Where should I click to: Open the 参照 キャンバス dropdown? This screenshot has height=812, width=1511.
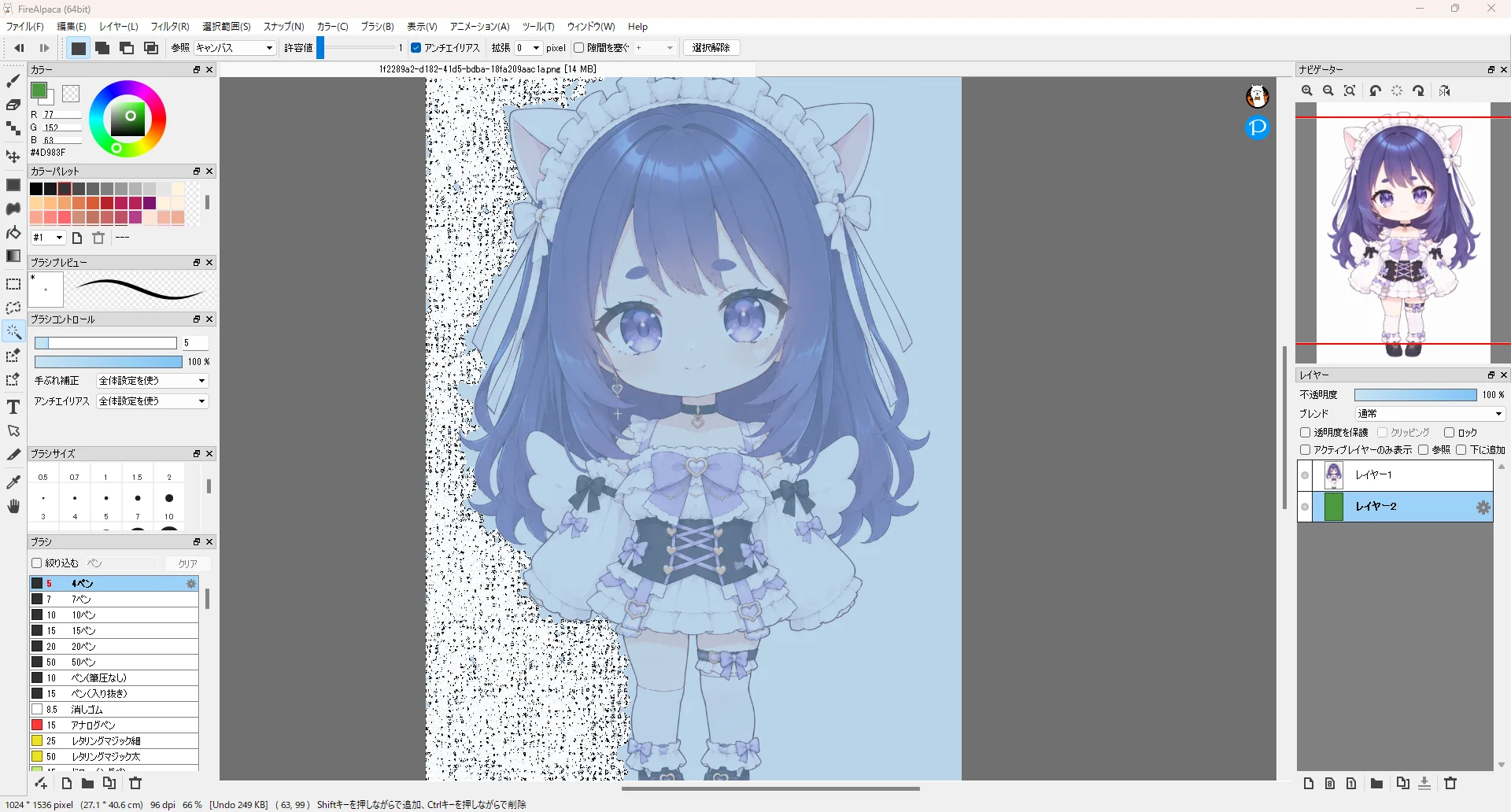click(x=235, y=48)
